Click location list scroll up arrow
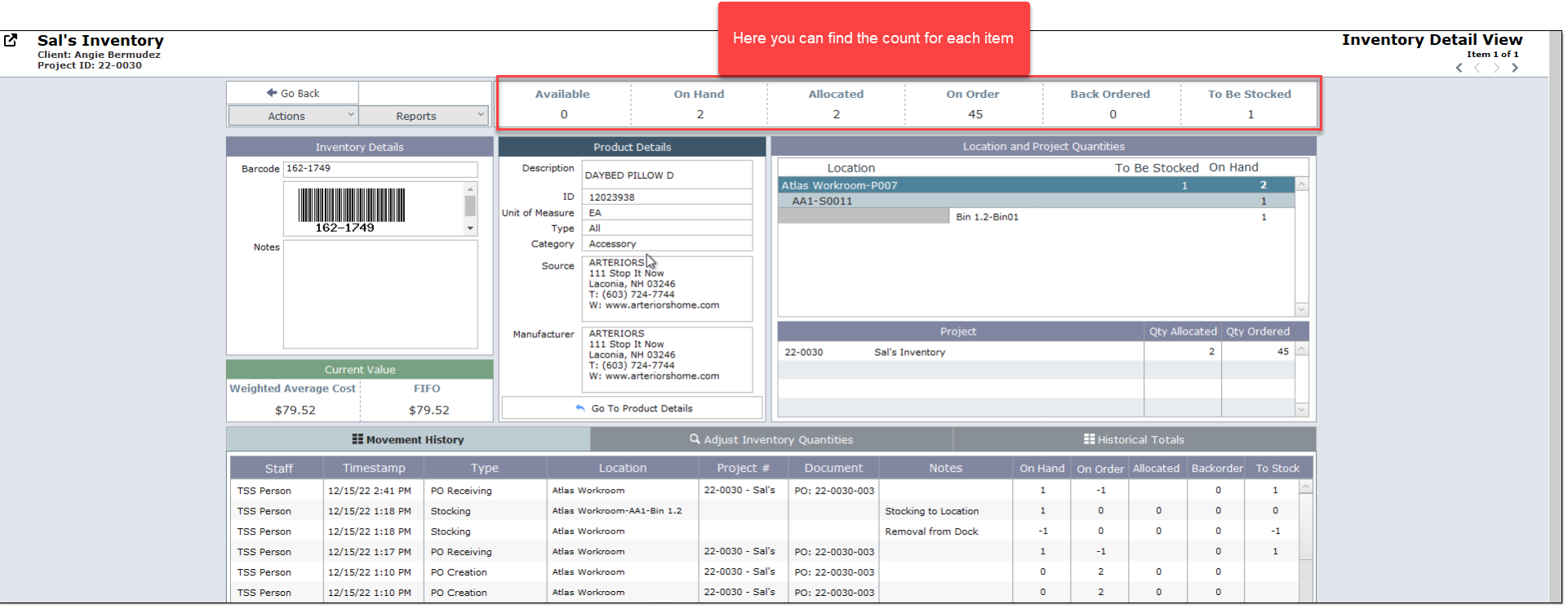1568x609 pixels. (1302, 184)
